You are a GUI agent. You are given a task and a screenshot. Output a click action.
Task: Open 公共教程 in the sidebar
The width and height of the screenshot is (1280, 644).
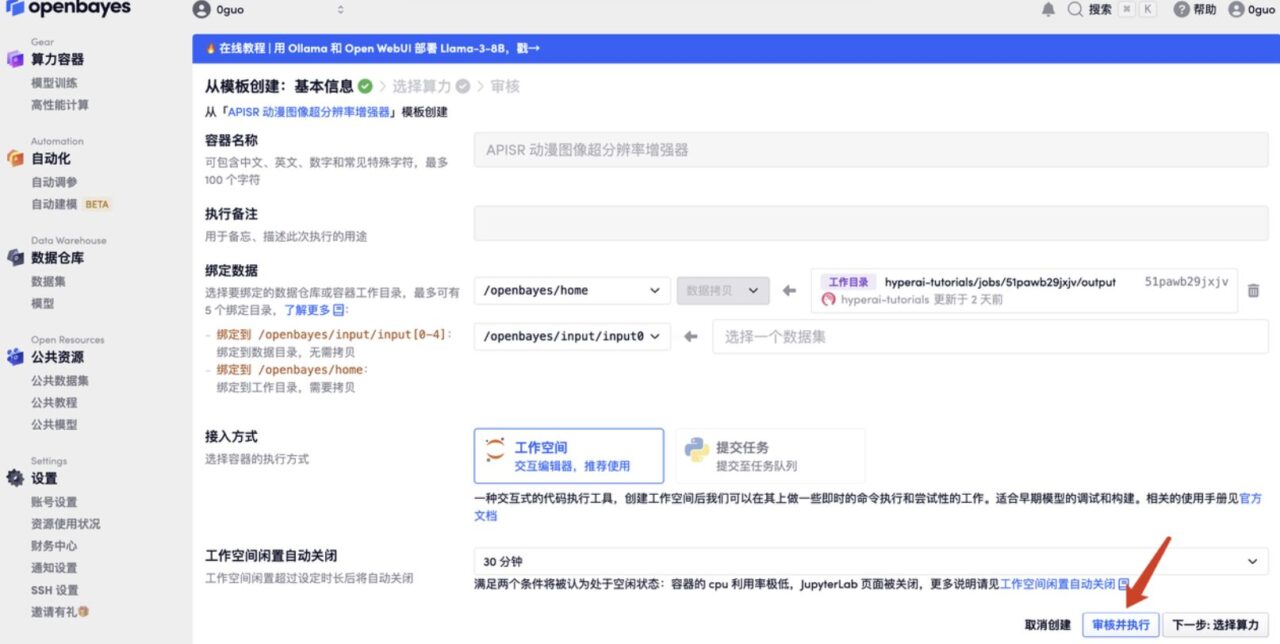click(54, 403)
